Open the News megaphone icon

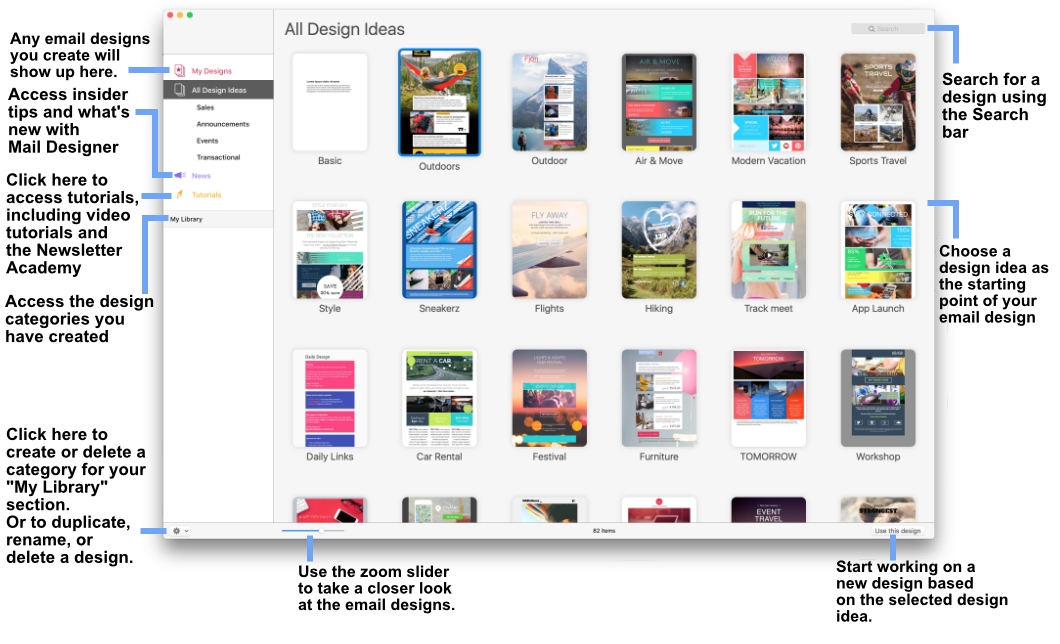coord(180,175)
